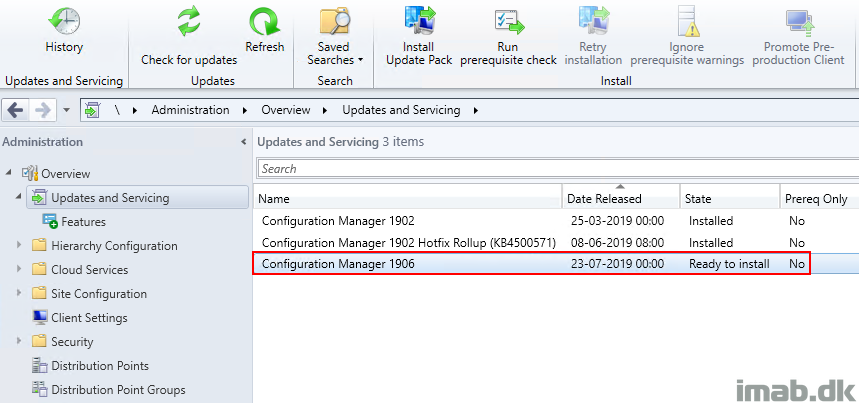
Task: Click the Updates and Servicing tree icon
Action: [x=39, y=197]
